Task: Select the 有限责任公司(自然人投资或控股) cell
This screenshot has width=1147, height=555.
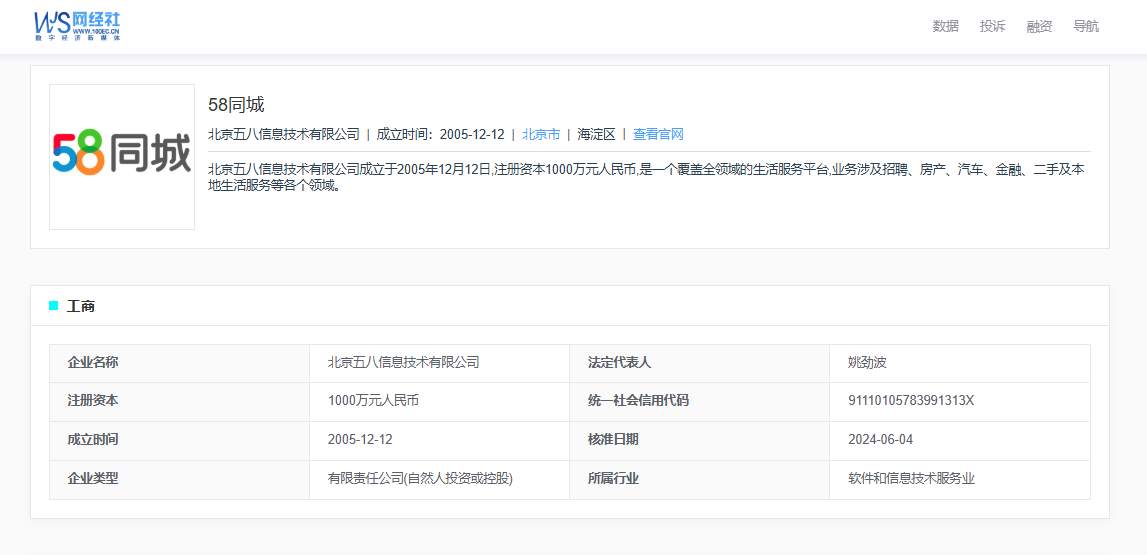Action: point(440,480)
